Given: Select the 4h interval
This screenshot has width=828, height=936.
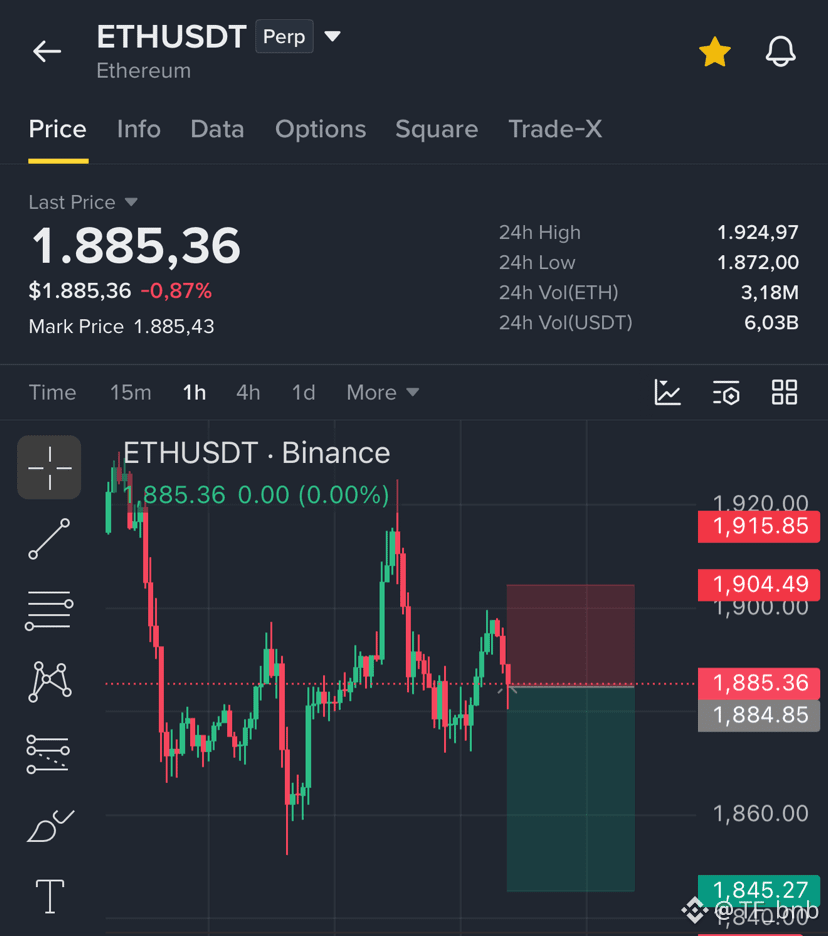Looking at the screenshot, I should click(248, 393).
